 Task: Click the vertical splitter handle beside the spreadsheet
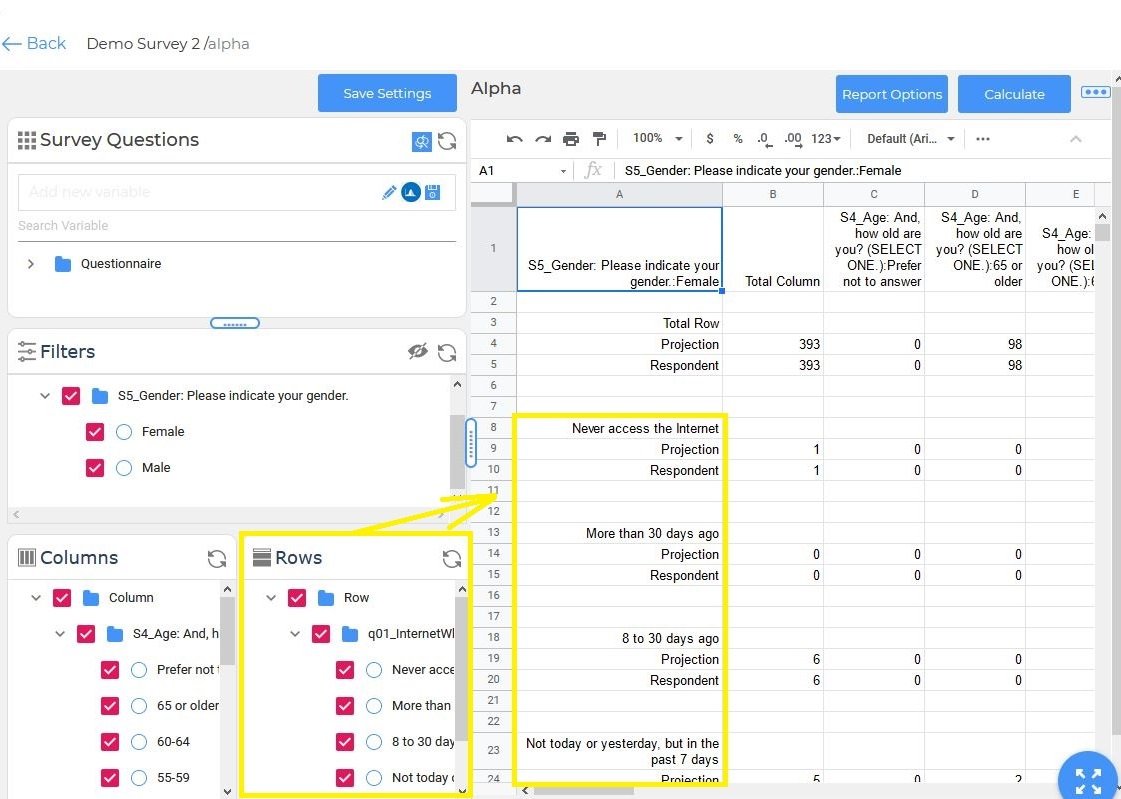pos(470,443)
